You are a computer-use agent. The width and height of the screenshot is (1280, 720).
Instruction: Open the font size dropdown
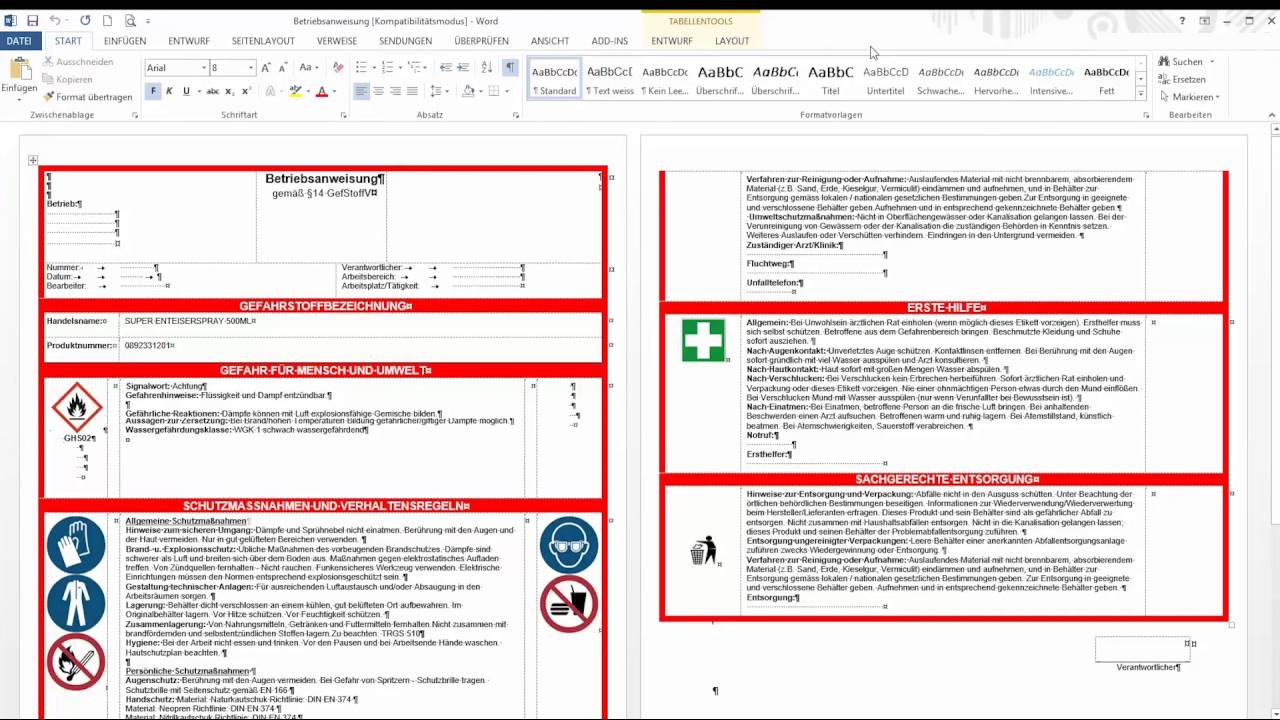click(250, 68)
